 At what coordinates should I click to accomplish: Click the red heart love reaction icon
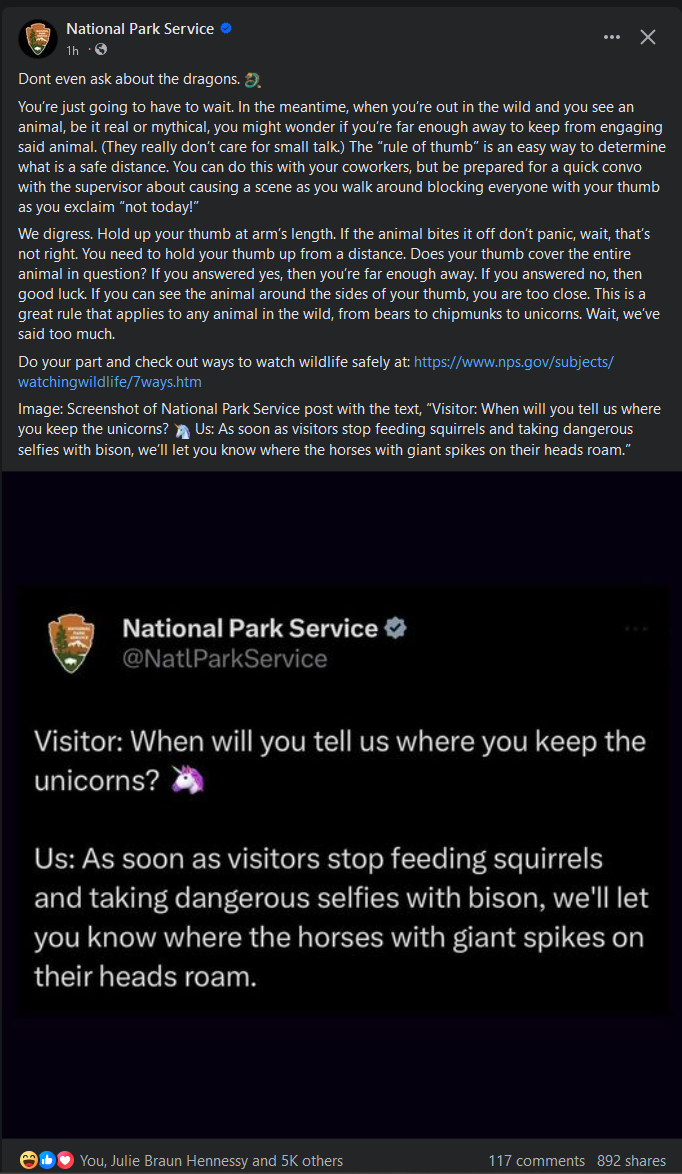pyautogui.click(x=65, y=1160)
